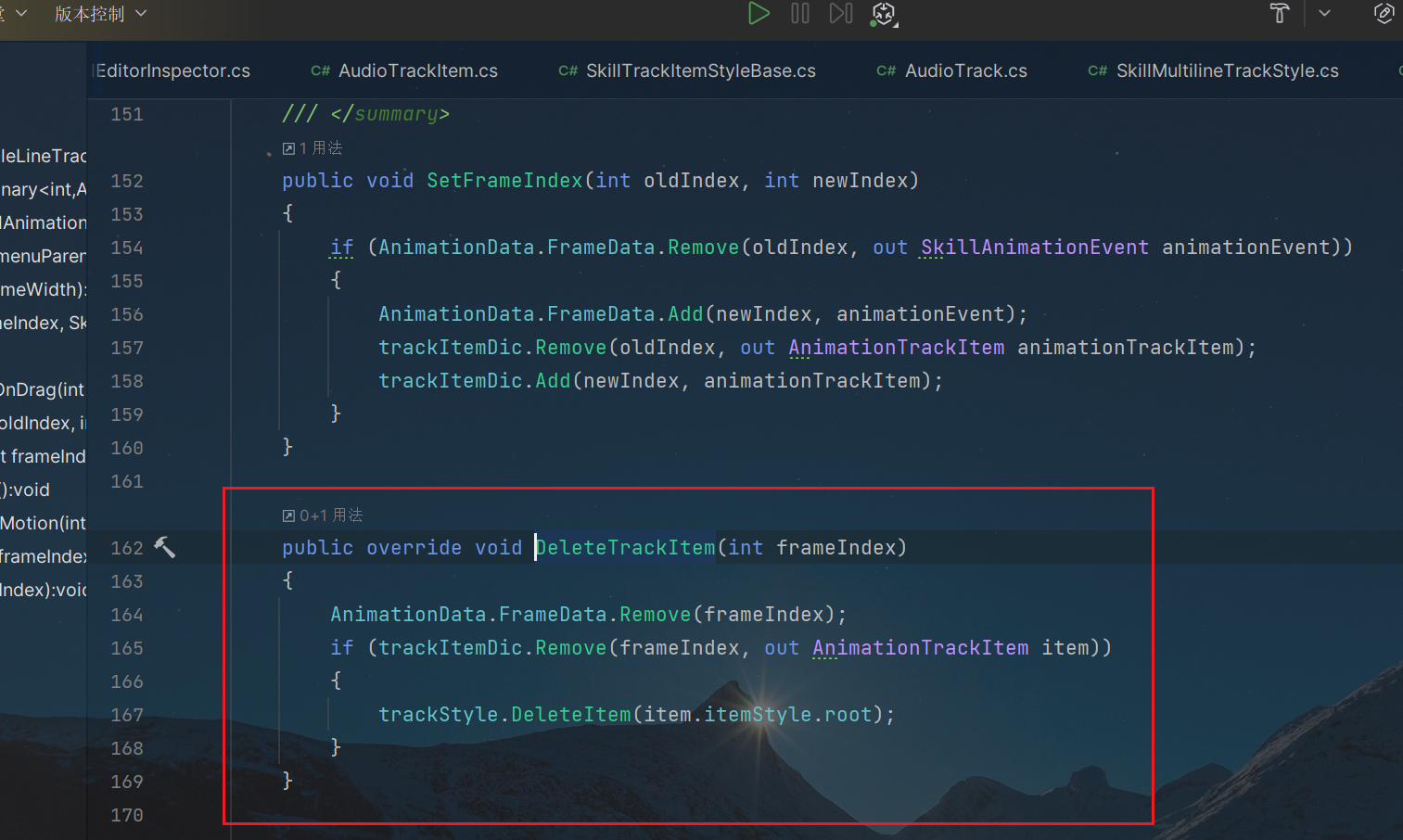Click the Step frame button in toolbar

840,14
